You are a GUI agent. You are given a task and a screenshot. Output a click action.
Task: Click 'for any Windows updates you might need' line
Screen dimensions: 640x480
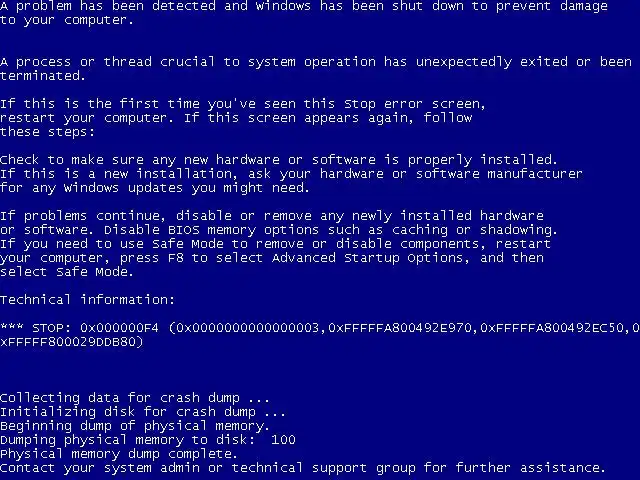pos(155,188)
